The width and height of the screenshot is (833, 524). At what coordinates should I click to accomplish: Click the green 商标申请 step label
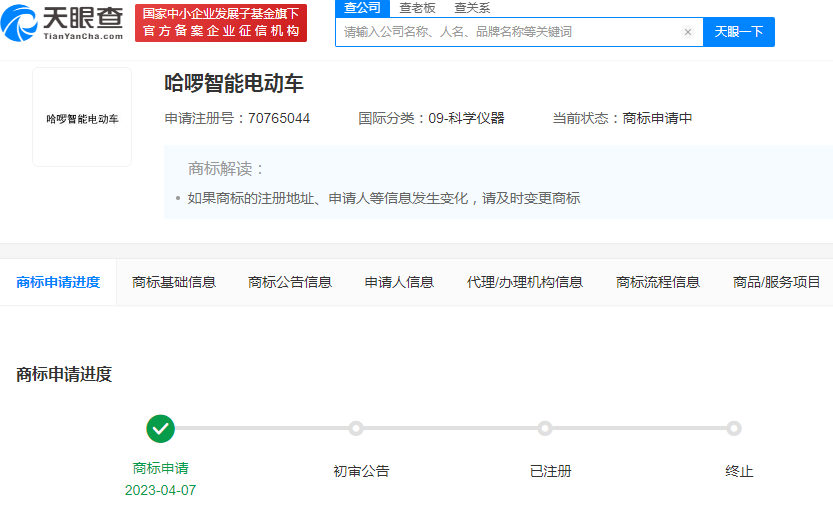160,468
